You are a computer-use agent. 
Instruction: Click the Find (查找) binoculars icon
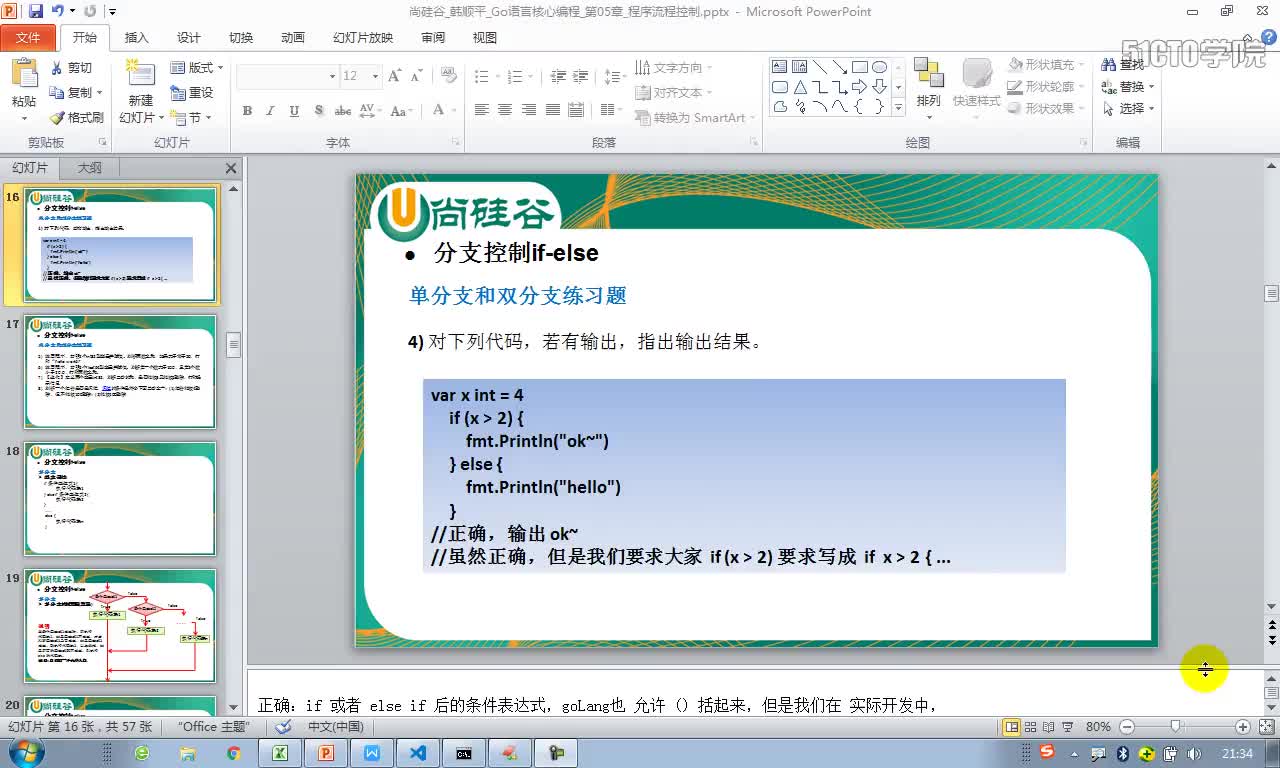[x=1108, y=64]
